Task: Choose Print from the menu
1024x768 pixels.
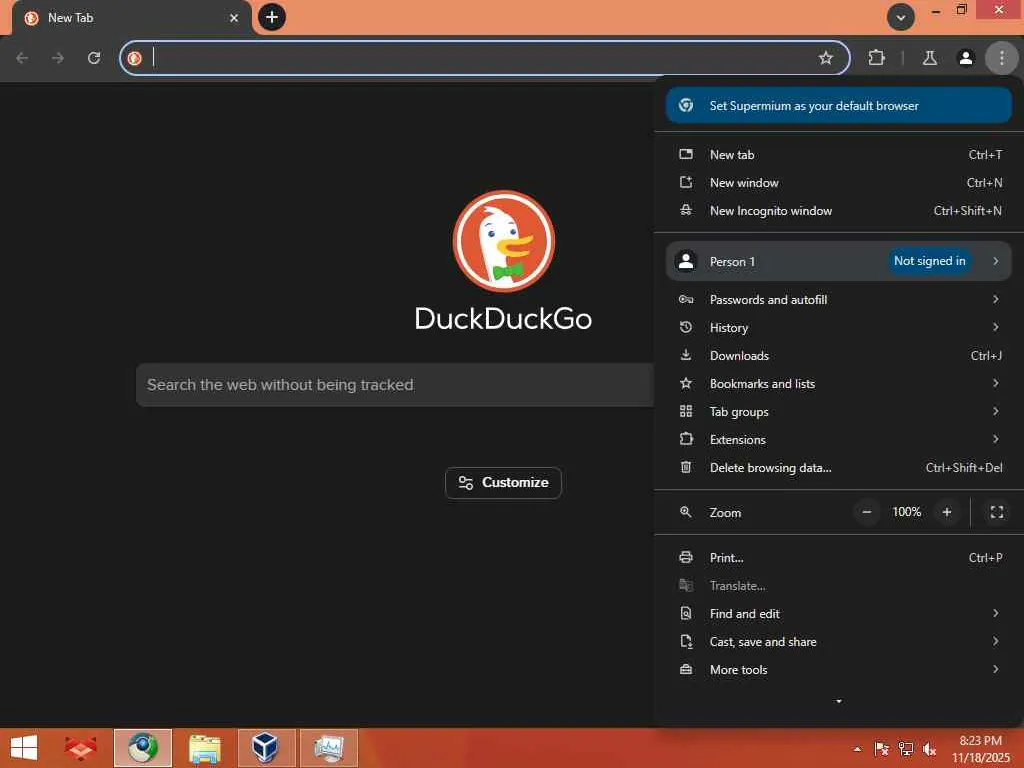Action: tap(839, 558)
